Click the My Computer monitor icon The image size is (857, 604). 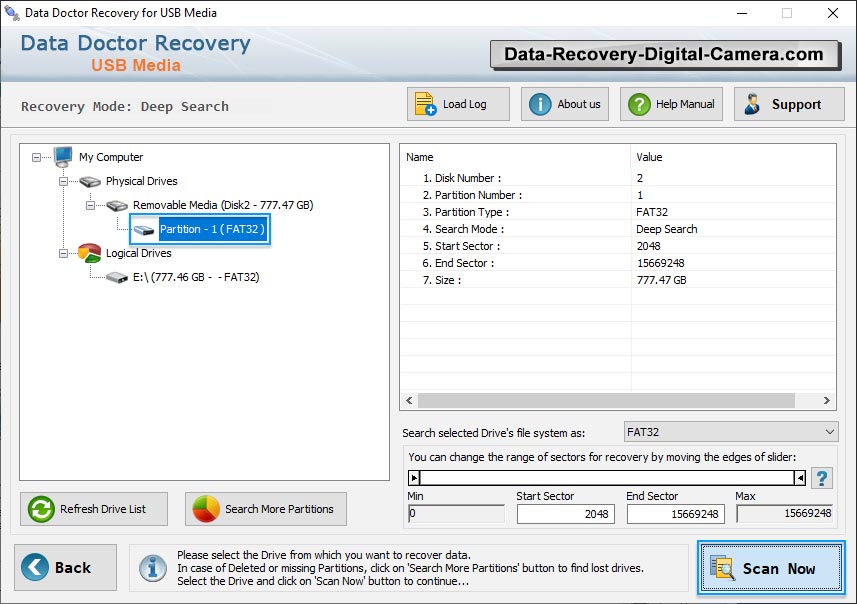pyautogui.click(x=63, y=156)
